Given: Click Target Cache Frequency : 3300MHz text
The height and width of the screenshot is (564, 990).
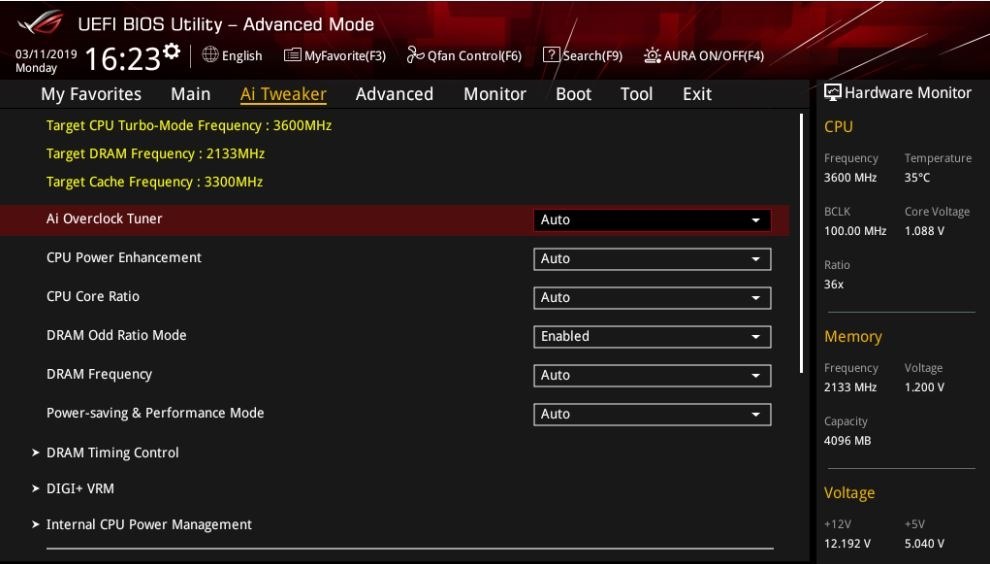Looking at the screenshot, I should 155,182.
